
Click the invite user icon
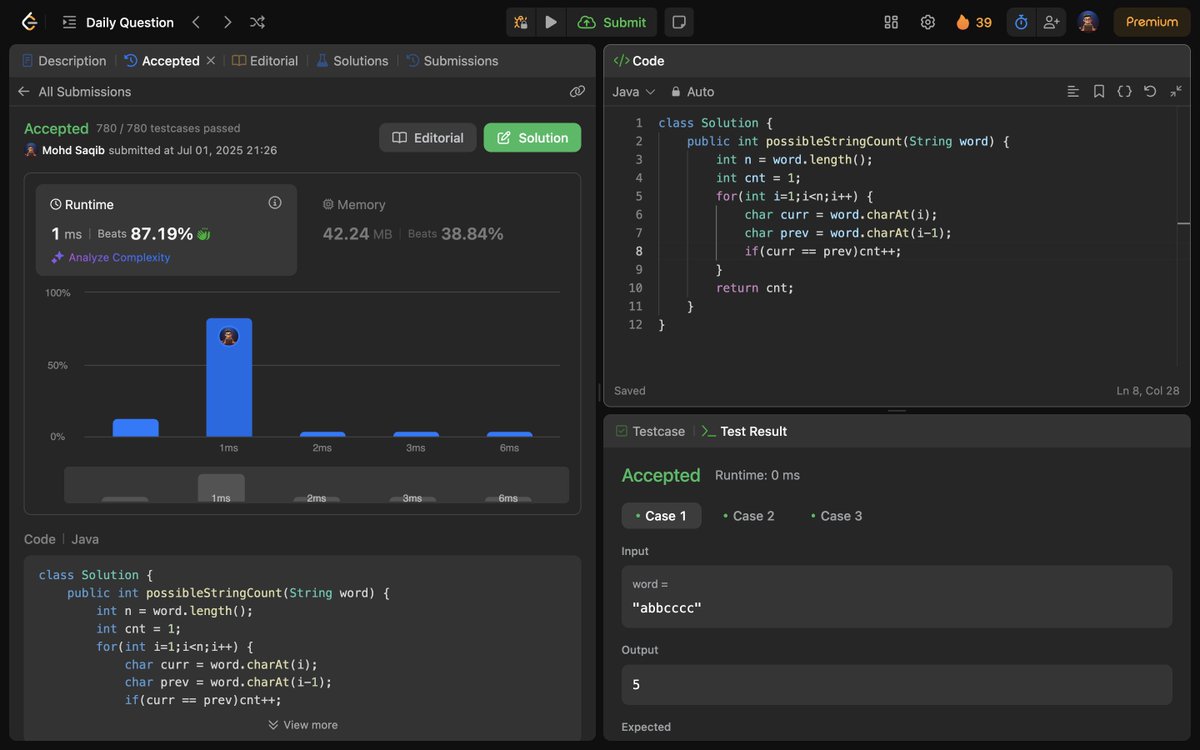click(1050, 22)
